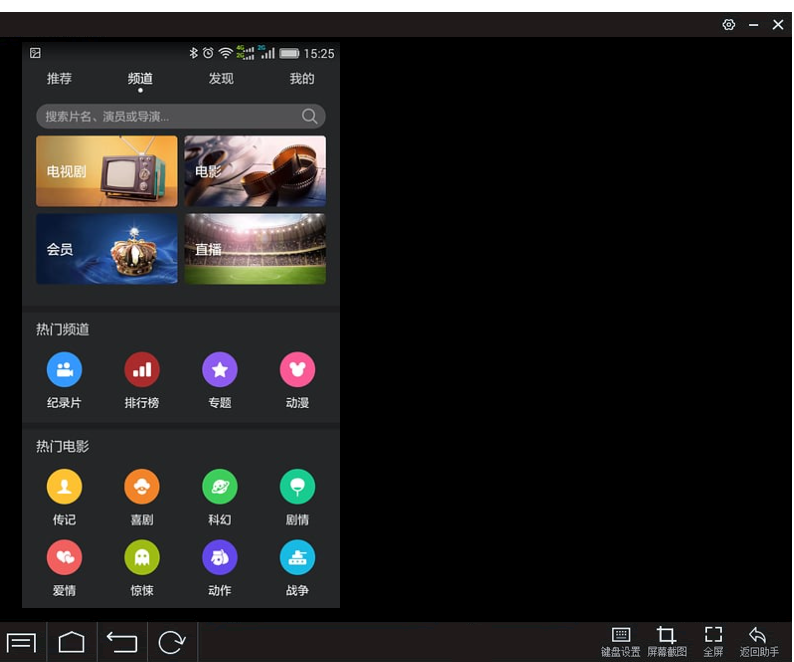The width and height of the screenshot is (794, 662).
Task: Minimize the emulator window
Action: (x=753, y=25)
